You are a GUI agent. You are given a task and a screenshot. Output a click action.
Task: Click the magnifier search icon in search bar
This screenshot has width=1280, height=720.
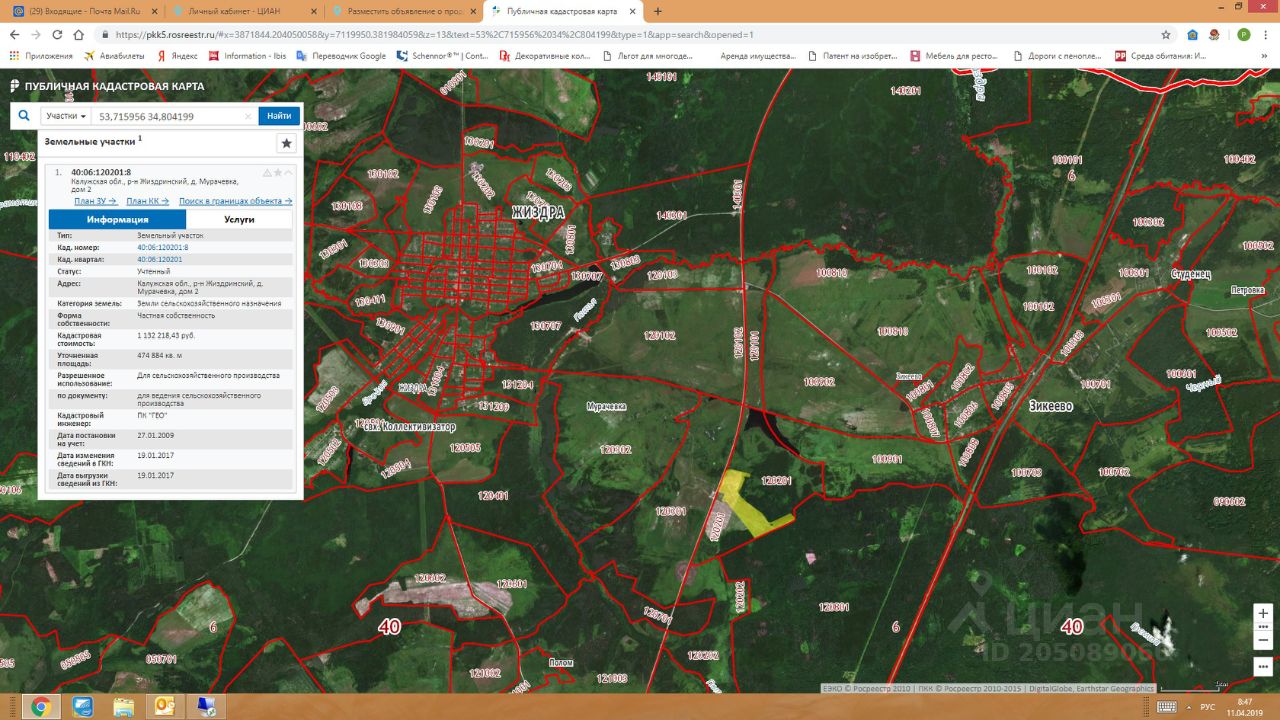coord(24,116)
